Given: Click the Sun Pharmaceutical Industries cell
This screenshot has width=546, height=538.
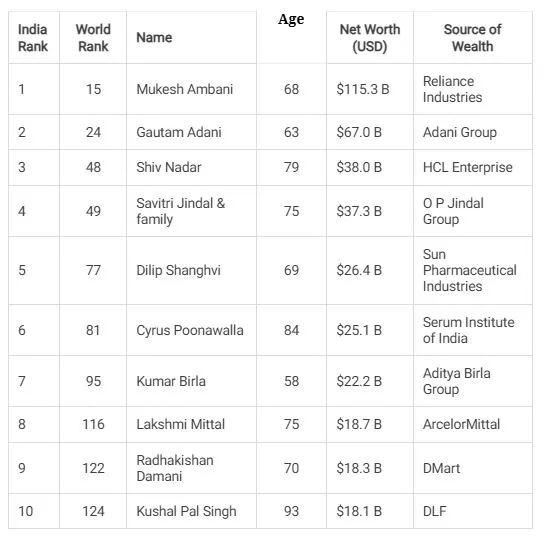Looking at the screenshot, I should point(469,270).
